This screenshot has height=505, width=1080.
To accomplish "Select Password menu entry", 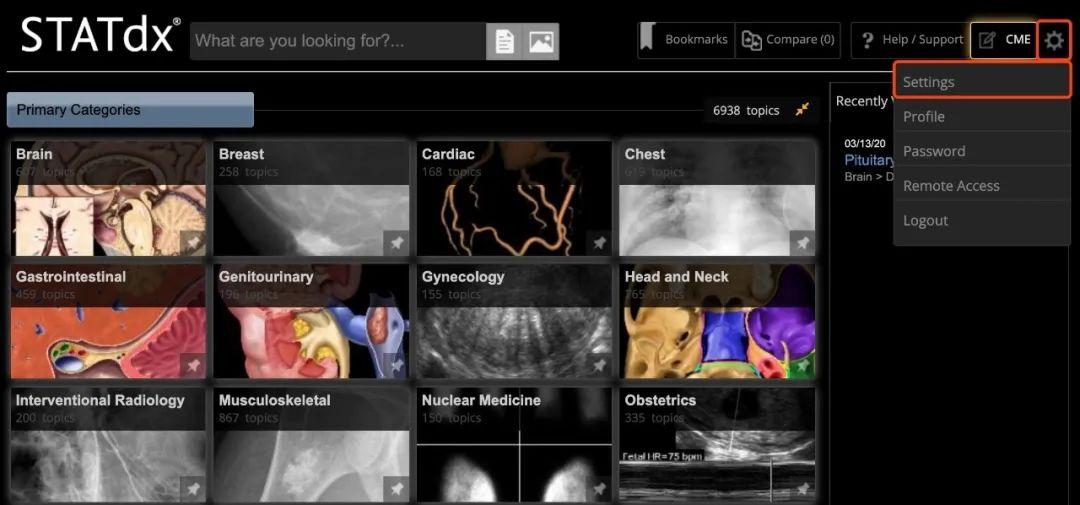I will click(934, 151).
